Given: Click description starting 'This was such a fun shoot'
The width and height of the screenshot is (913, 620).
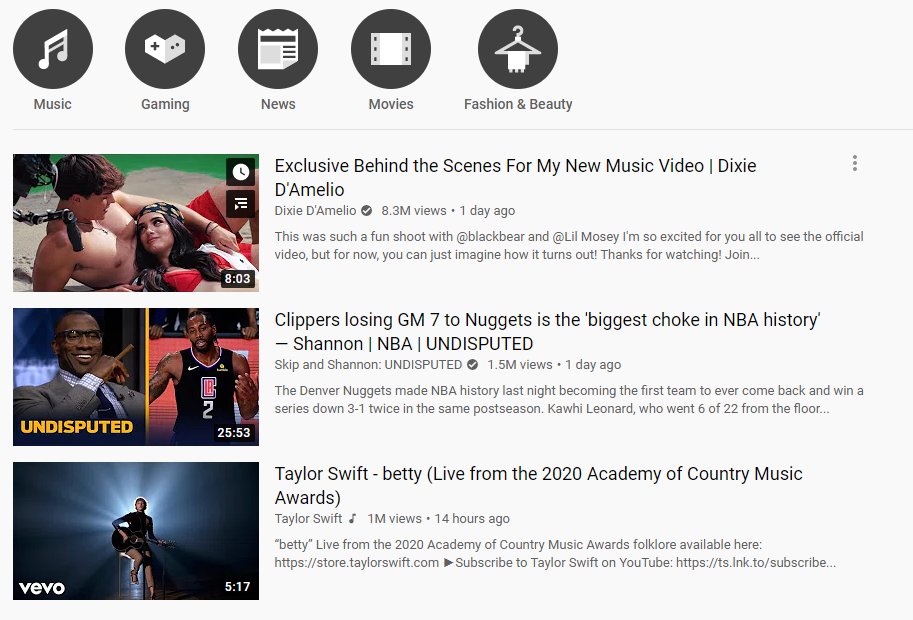Looking at the screenshot, I should pyautogui.click(x=569, y=246).
